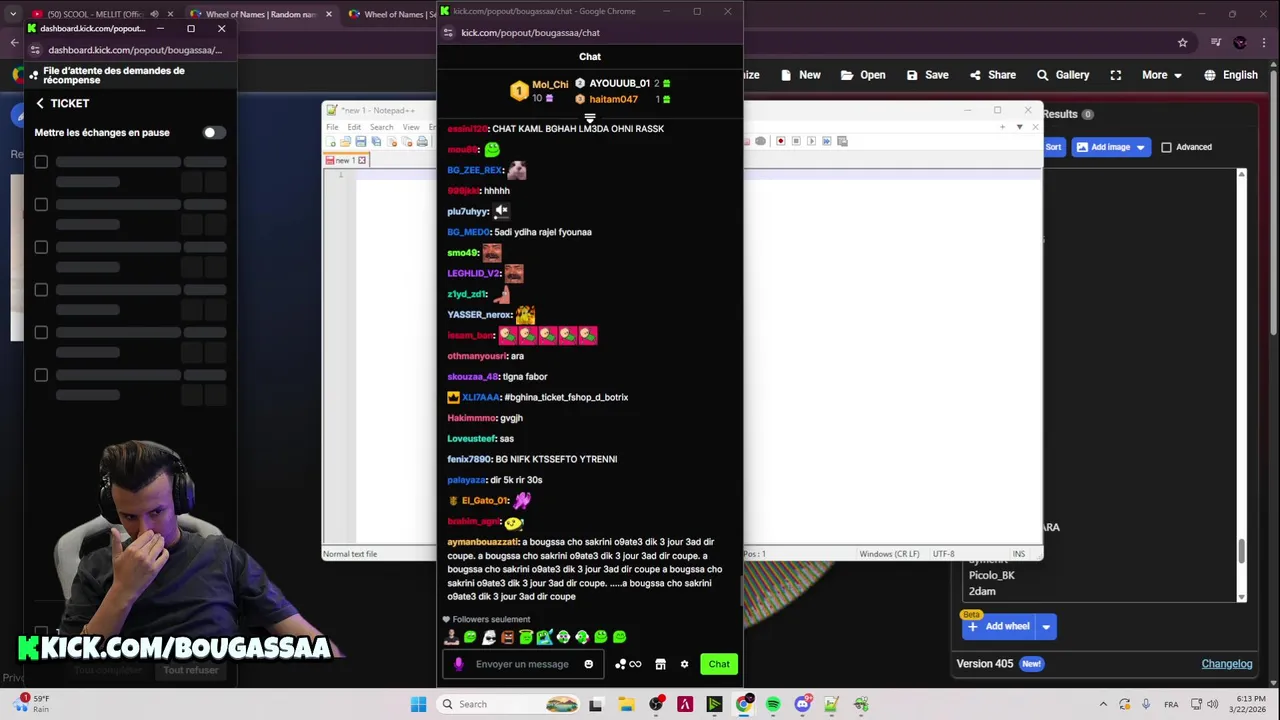
Task: Click Open in Wheel of Names toolbar
Action: click(863, 75)
